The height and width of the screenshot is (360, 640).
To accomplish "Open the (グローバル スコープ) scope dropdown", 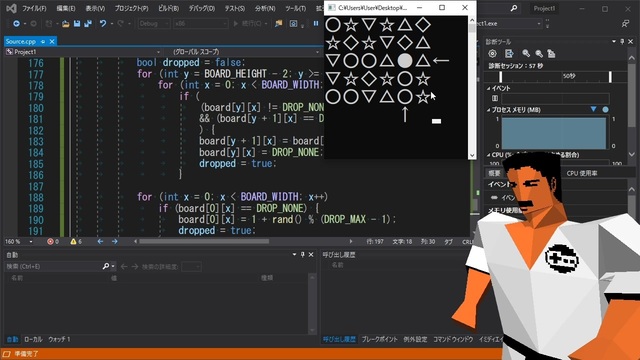I will 242,52.
